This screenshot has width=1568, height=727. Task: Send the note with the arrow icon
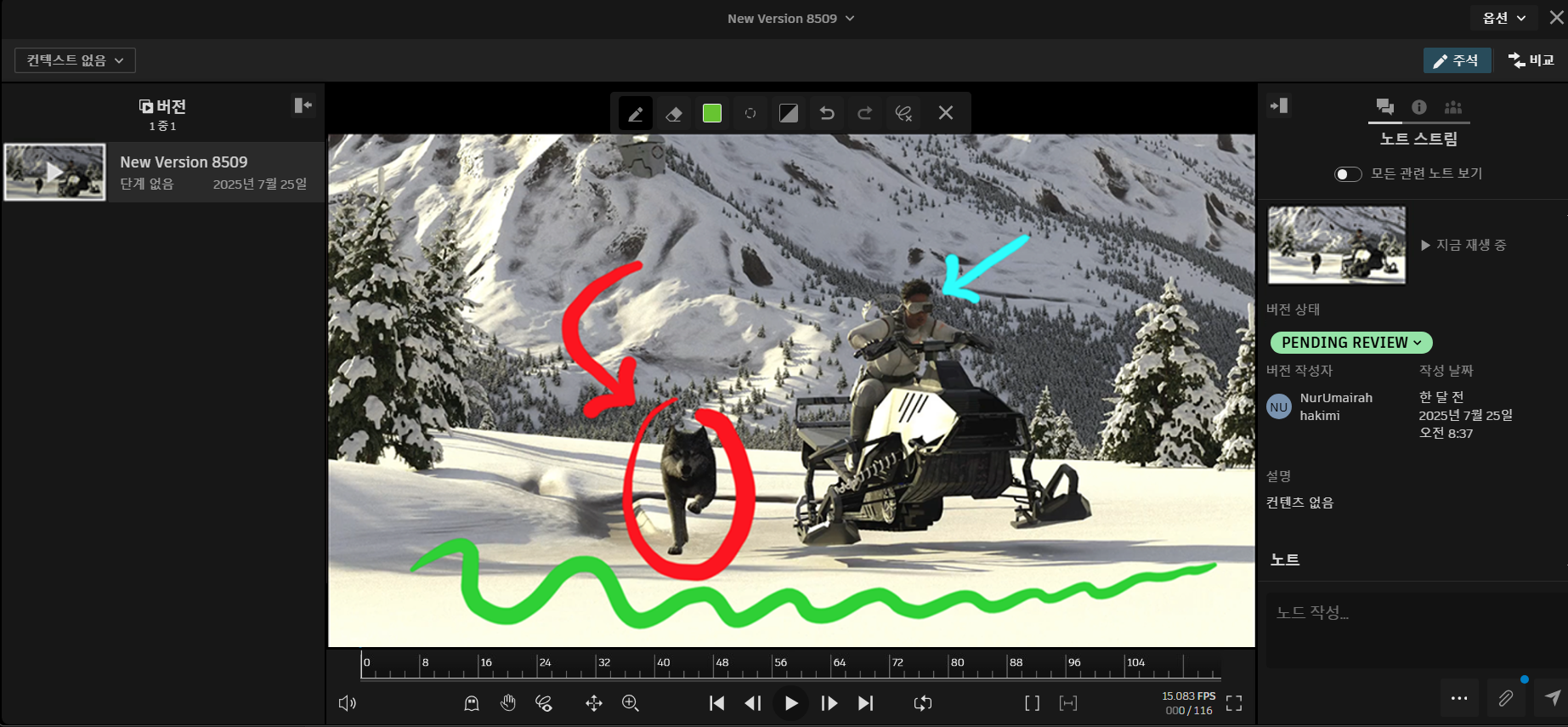tap(1552, 698)
